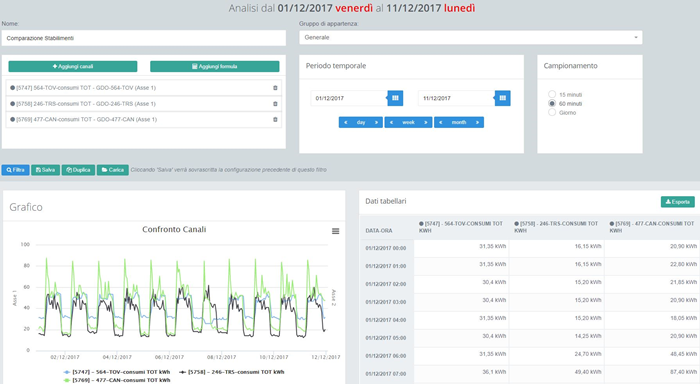The height and width of the screenshot is (384, 700).
Task: Open Gruppo di appartenenza dropdown
Action: coord(471,38)
